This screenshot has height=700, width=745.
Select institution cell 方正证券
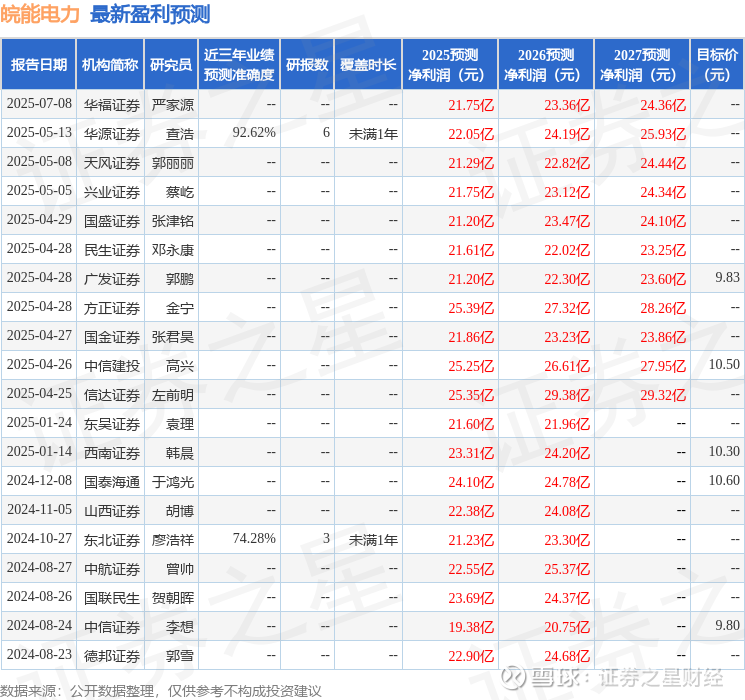point(112,308)
